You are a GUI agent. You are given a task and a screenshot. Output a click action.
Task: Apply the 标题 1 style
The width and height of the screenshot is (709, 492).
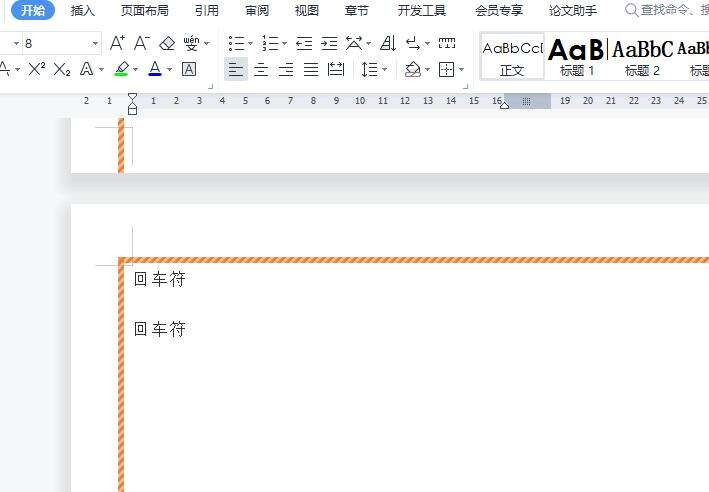click(x=577, y=57)
